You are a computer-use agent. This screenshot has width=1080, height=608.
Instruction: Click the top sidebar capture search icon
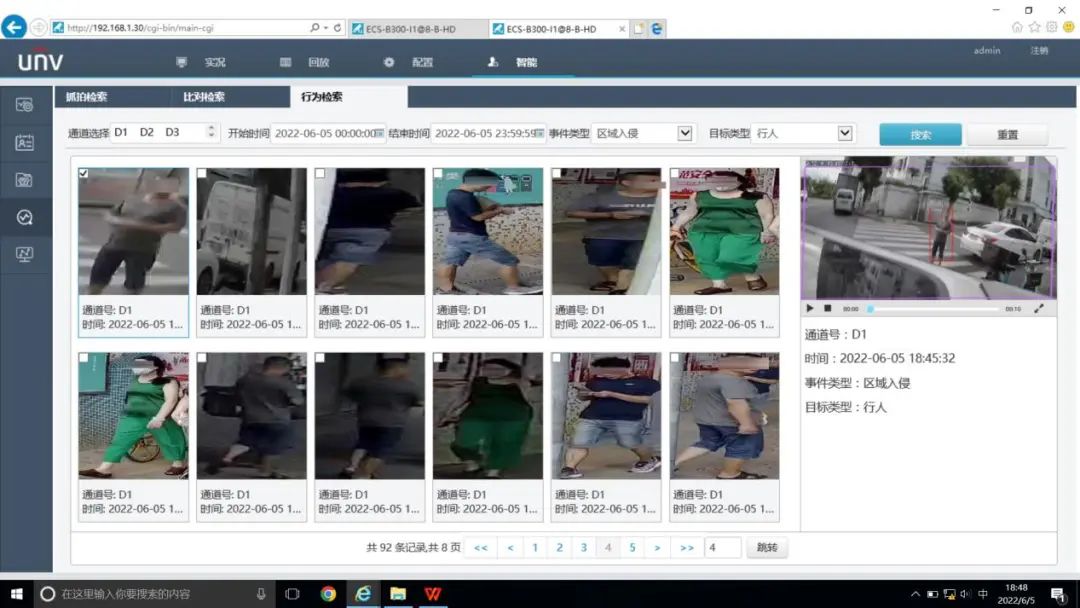coord(25,104)
